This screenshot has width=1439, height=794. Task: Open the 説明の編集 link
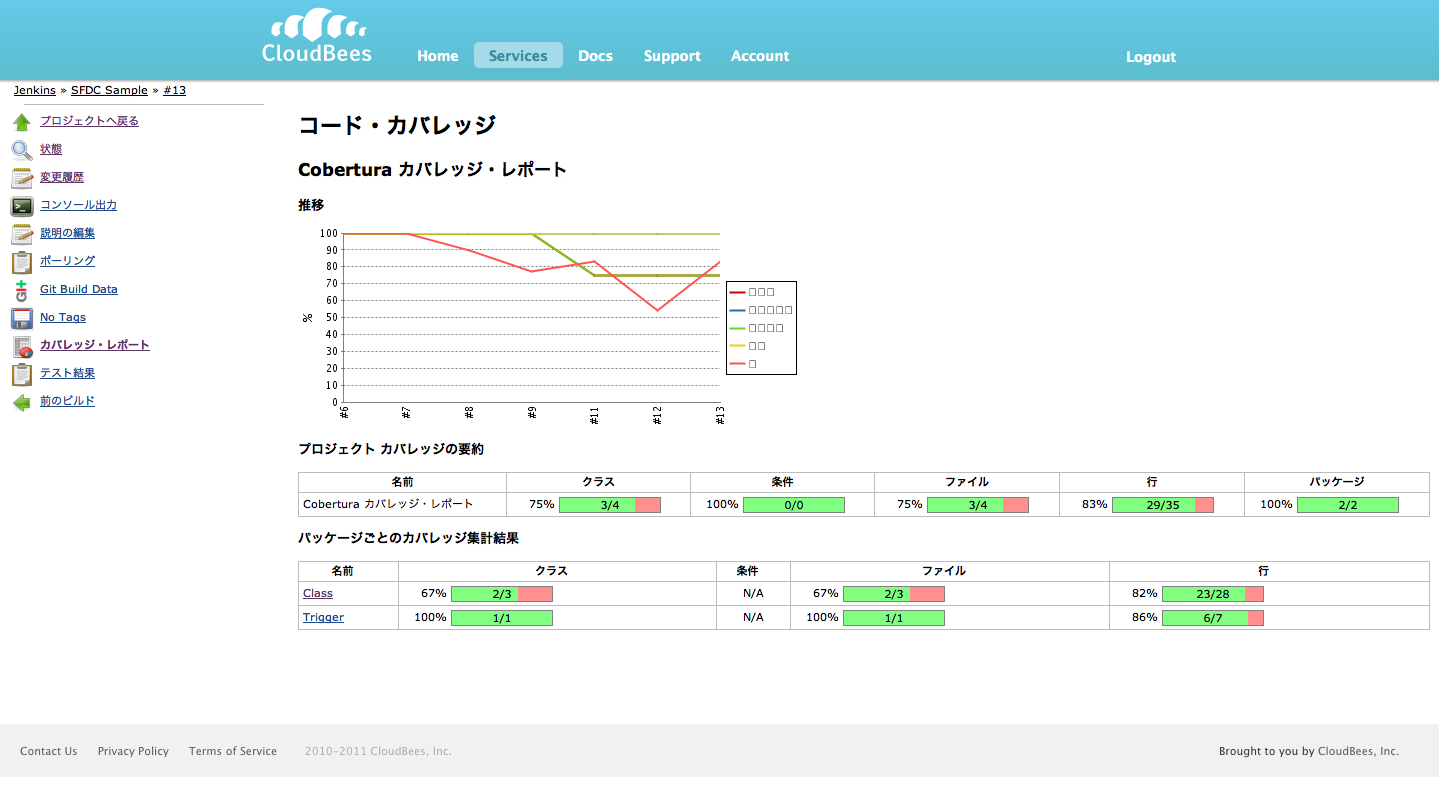67,233
